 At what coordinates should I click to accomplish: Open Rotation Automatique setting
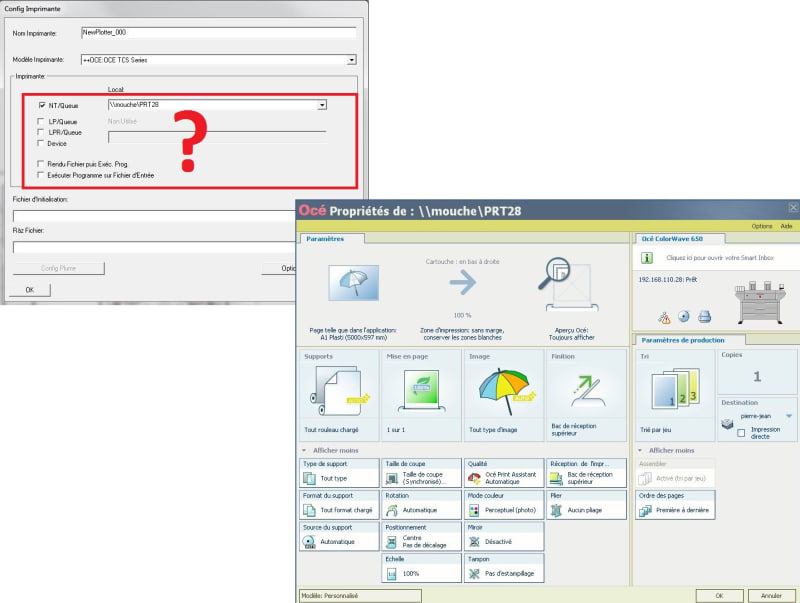(421, 505)
